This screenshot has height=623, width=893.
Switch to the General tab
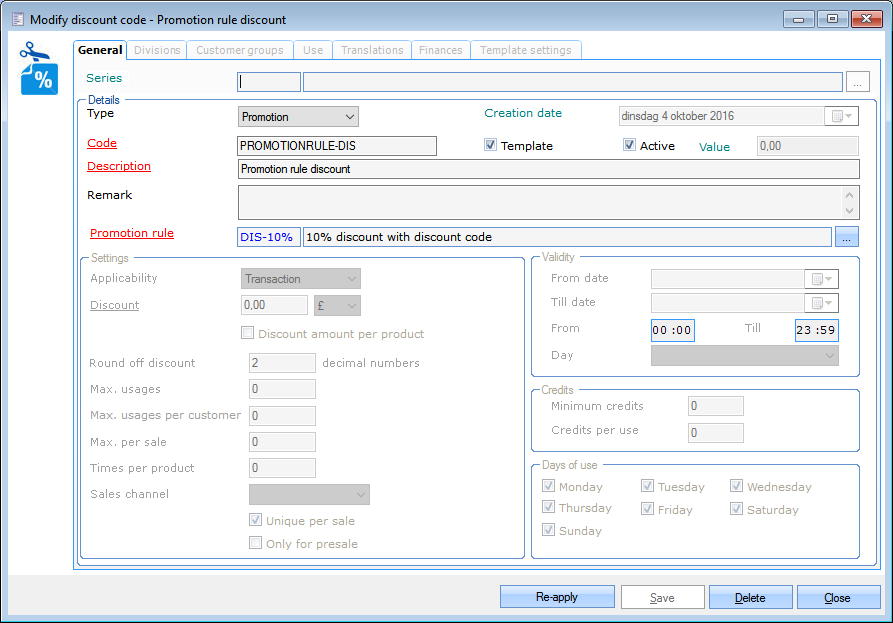click(100, 50)
